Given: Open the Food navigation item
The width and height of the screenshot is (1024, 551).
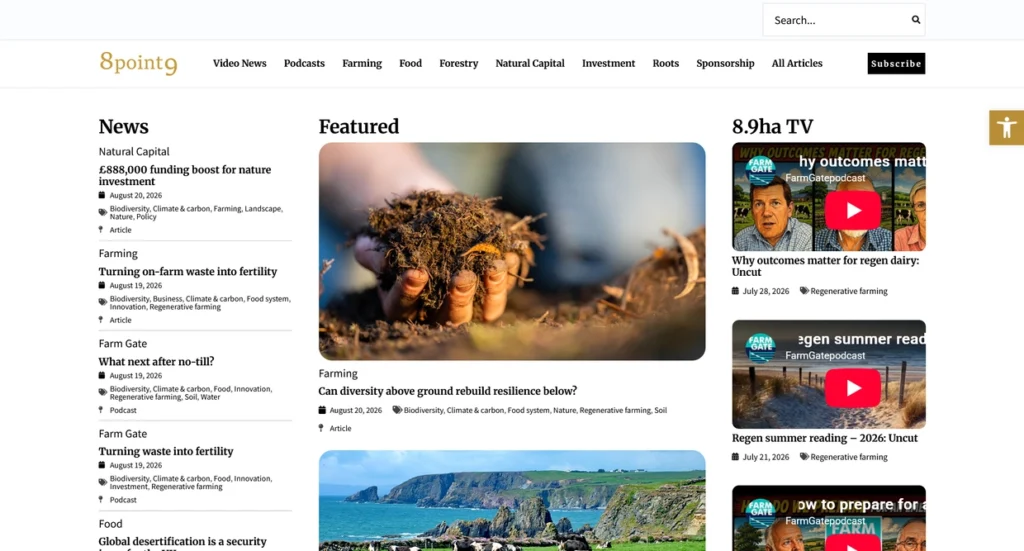Looking at the screenshot, I should point(411,63).
